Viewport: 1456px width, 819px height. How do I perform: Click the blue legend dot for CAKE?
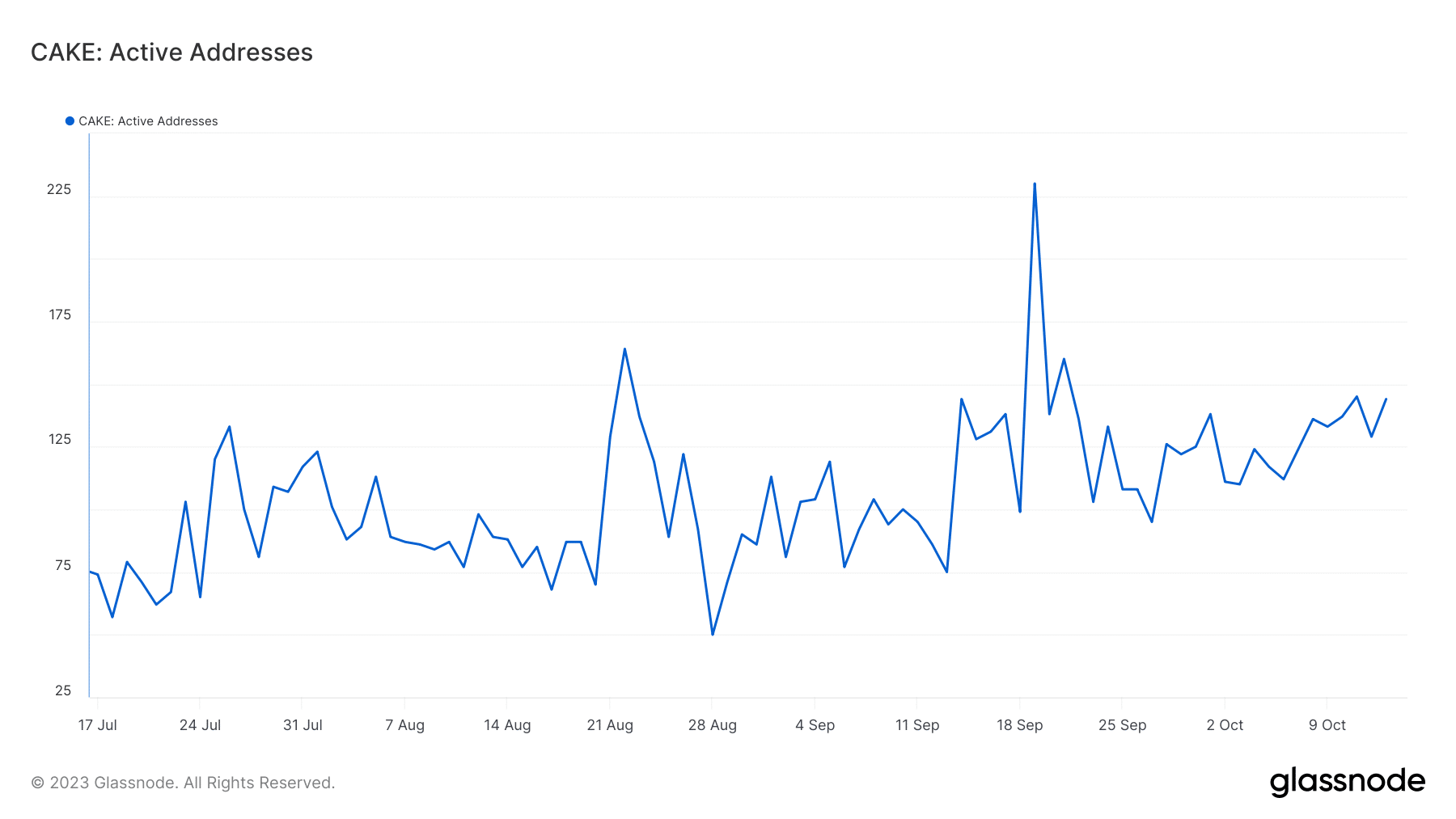point(70,121)
